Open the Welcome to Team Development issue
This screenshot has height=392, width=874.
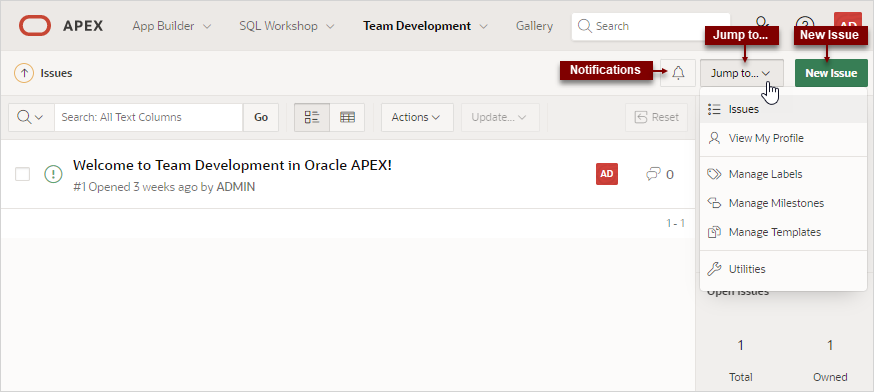(x=232, y=165)
